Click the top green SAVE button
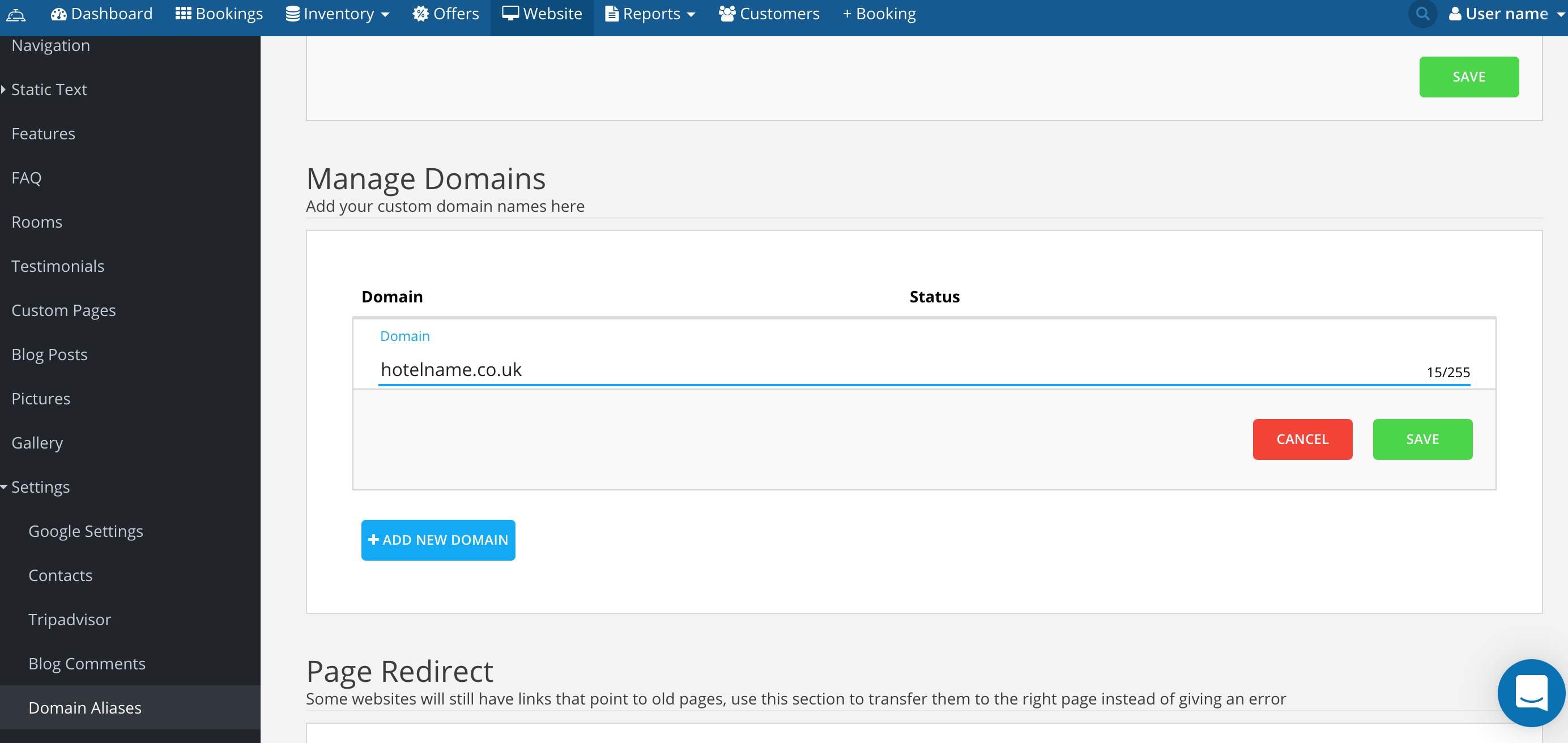The image size is (1568, 743). (1469, 76)
